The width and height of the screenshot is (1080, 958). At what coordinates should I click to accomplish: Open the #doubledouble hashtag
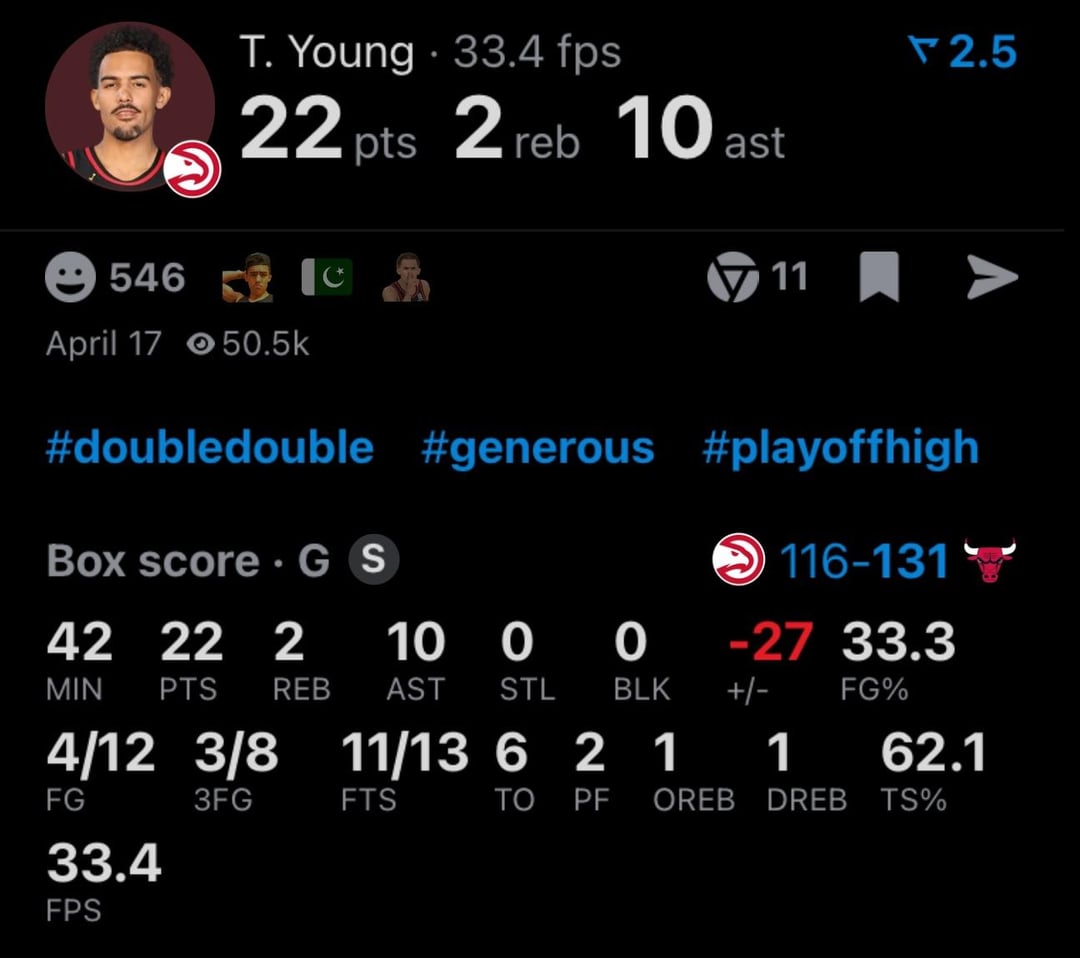210,447
